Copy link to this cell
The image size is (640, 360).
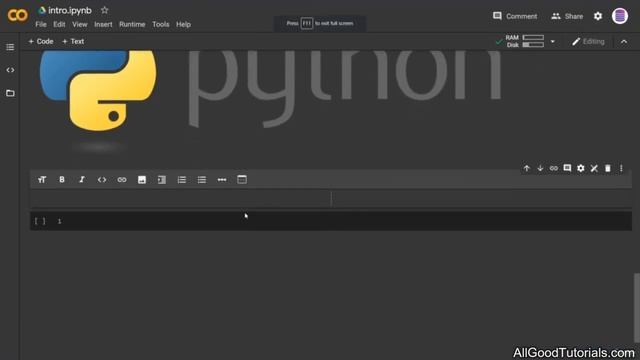553,168
